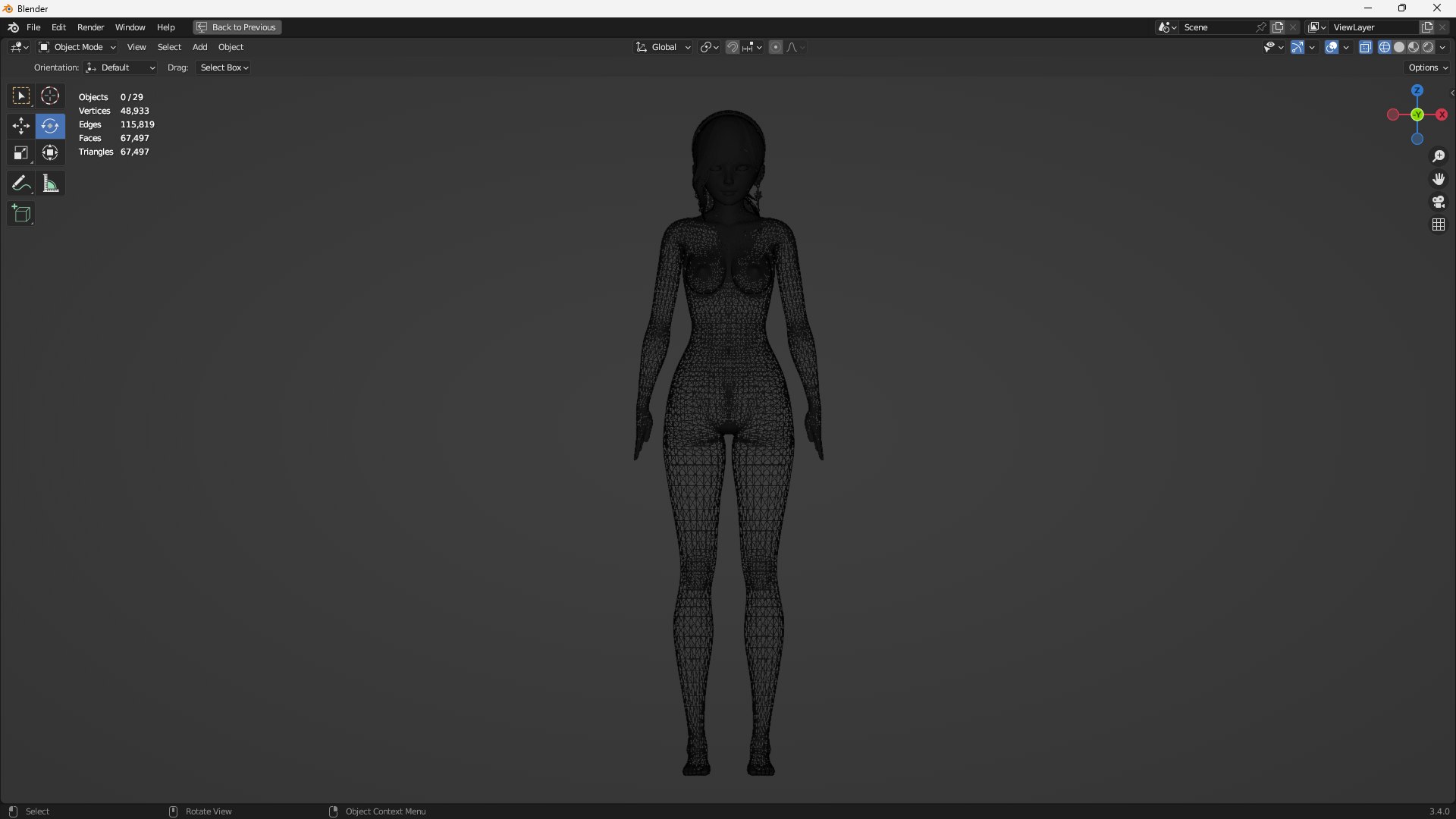Select the Move tool
The image size is (1456, 819).
pyautogui.click(x=20, y=126)
